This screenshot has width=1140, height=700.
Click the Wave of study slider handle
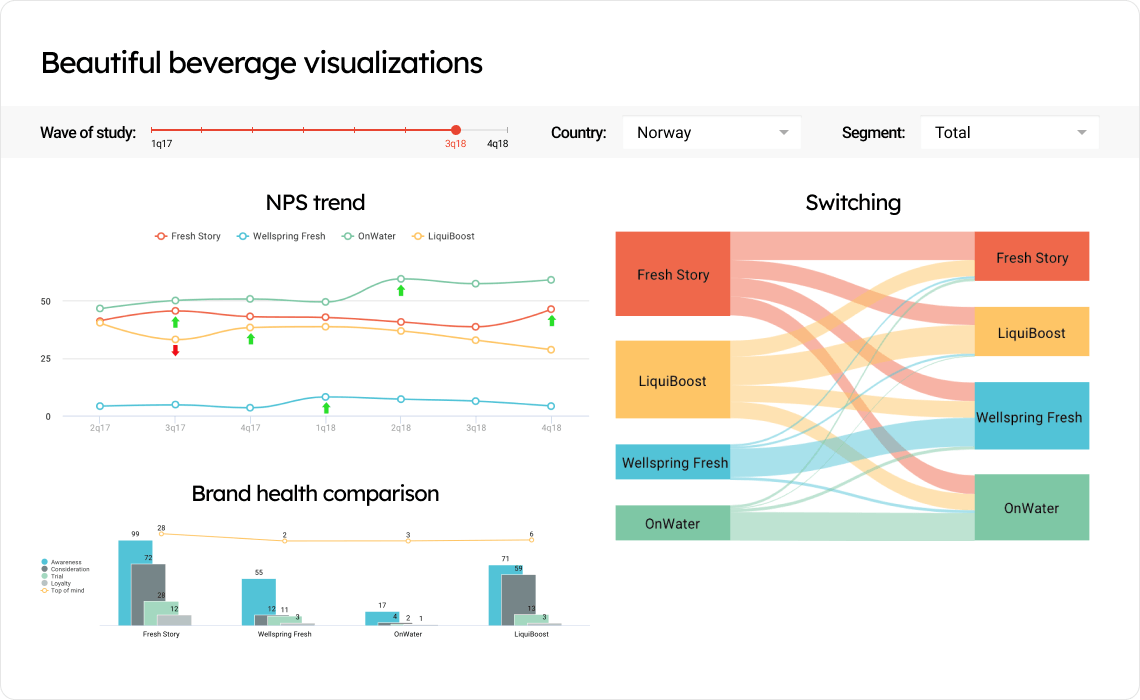pyautogui.click(x=455, y=129)
